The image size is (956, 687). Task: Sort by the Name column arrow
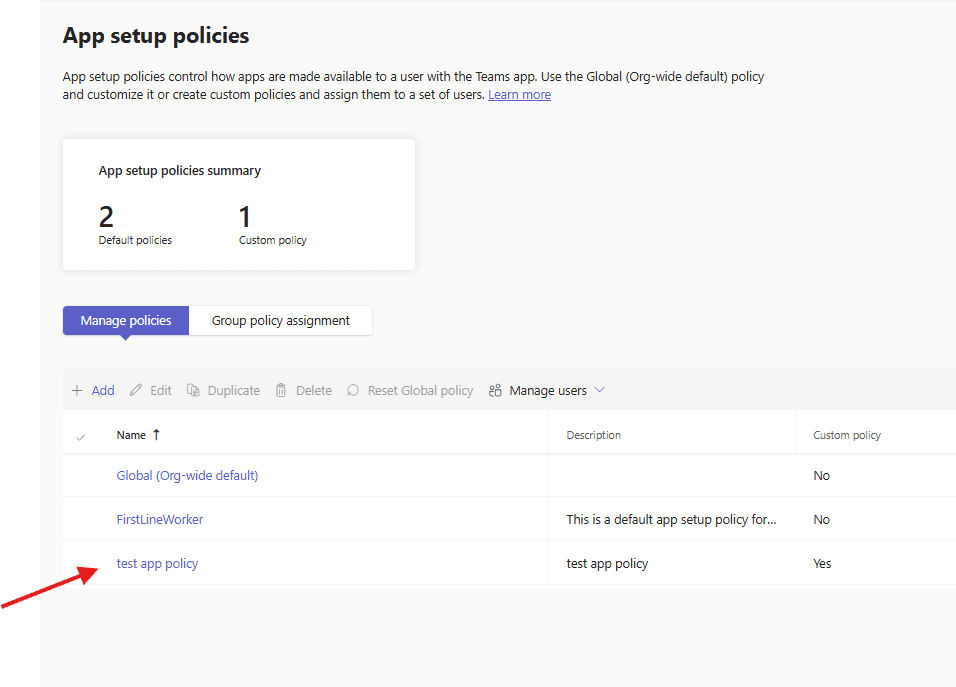pyautogui.click(x=156, y=435)
